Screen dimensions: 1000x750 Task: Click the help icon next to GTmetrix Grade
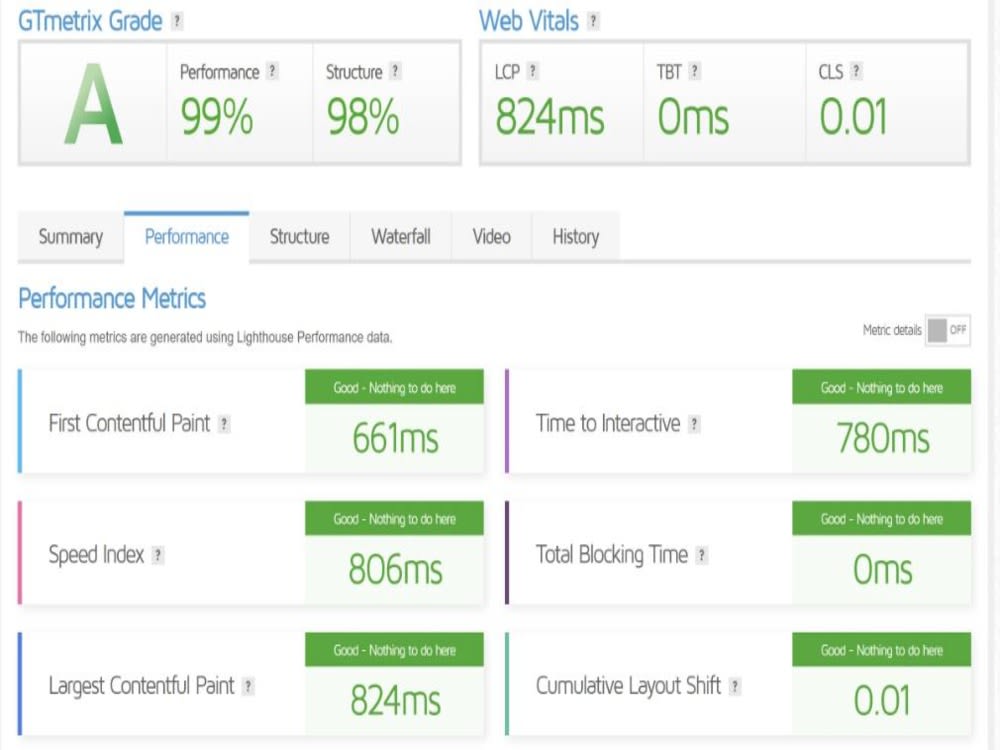click(177, 21)
